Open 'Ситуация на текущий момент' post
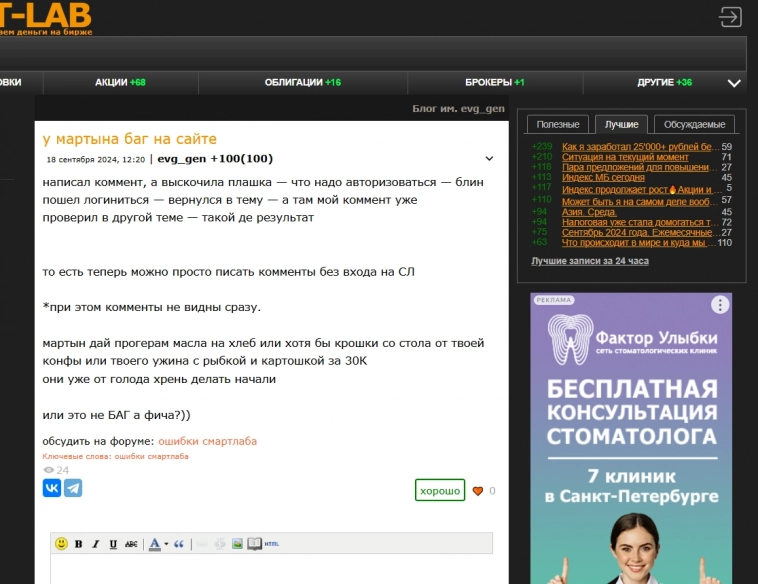 [x=625, y=157]
